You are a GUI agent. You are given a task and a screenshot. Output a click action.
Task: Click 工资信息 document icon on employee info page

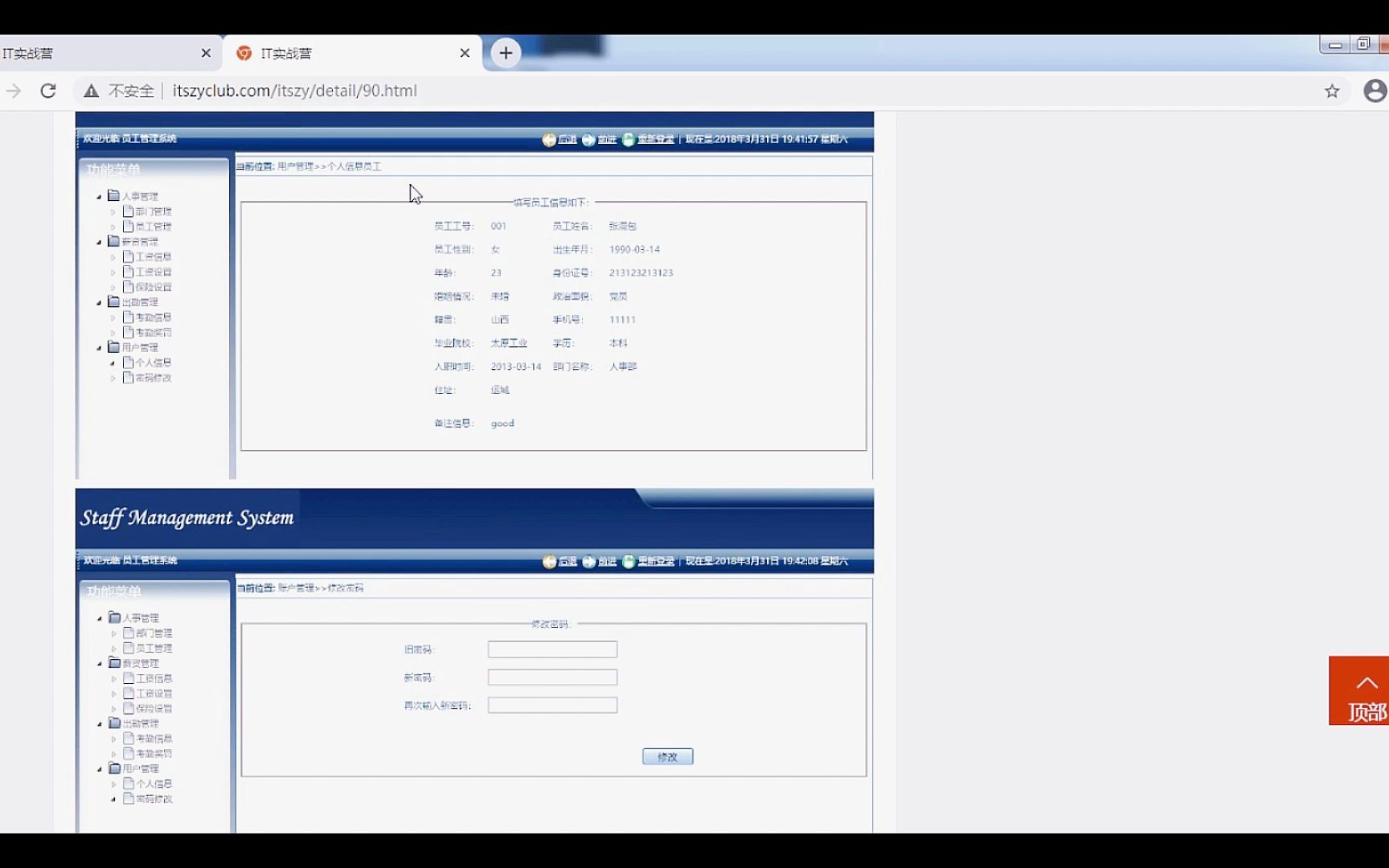128,256
